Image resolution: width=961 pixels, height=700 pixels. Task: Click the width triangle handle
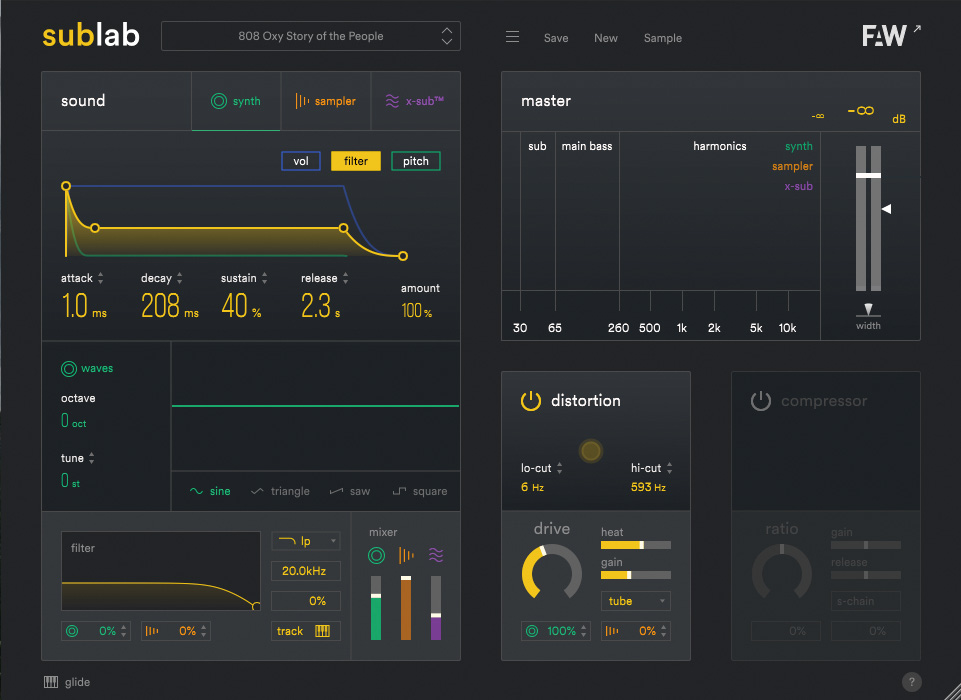pyautogui.click(x=868, y=308)
